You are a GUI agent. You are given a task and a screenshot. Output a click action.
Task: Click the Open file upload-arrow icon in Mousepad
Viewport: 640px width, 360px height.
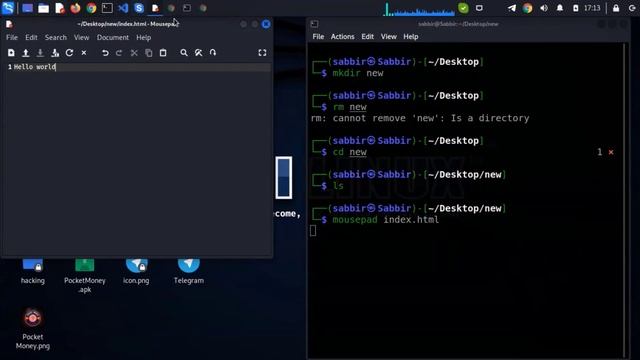(x=26, y=53)
